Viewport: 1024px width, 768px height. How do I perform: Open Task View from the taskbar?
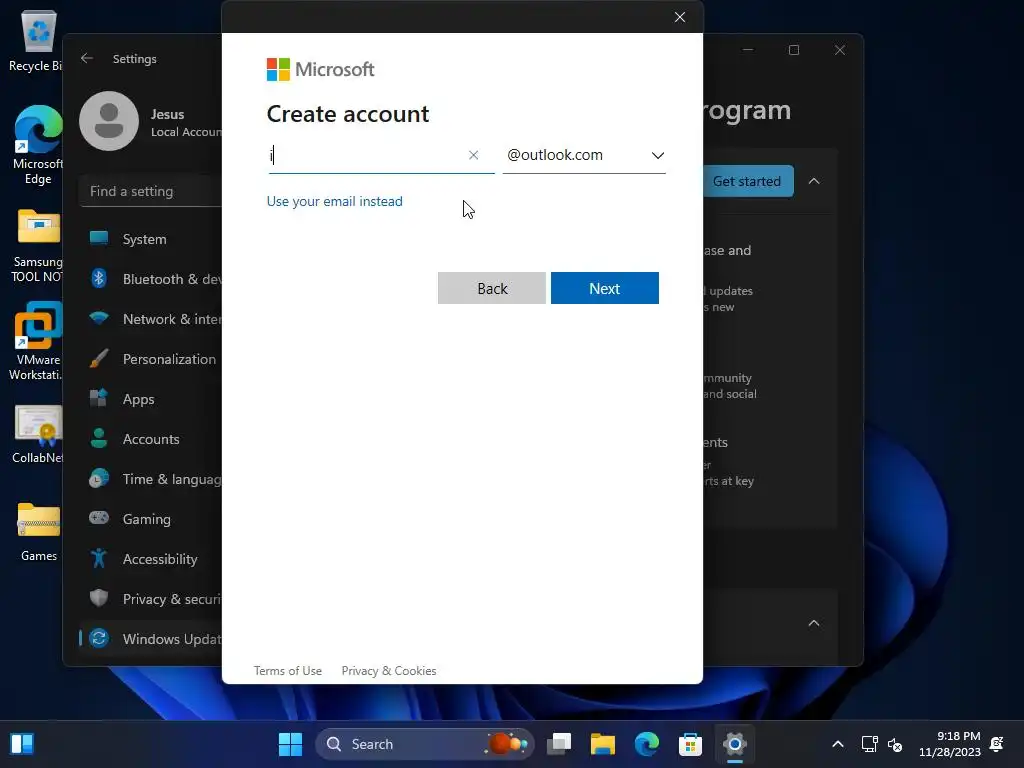(559, 744)
